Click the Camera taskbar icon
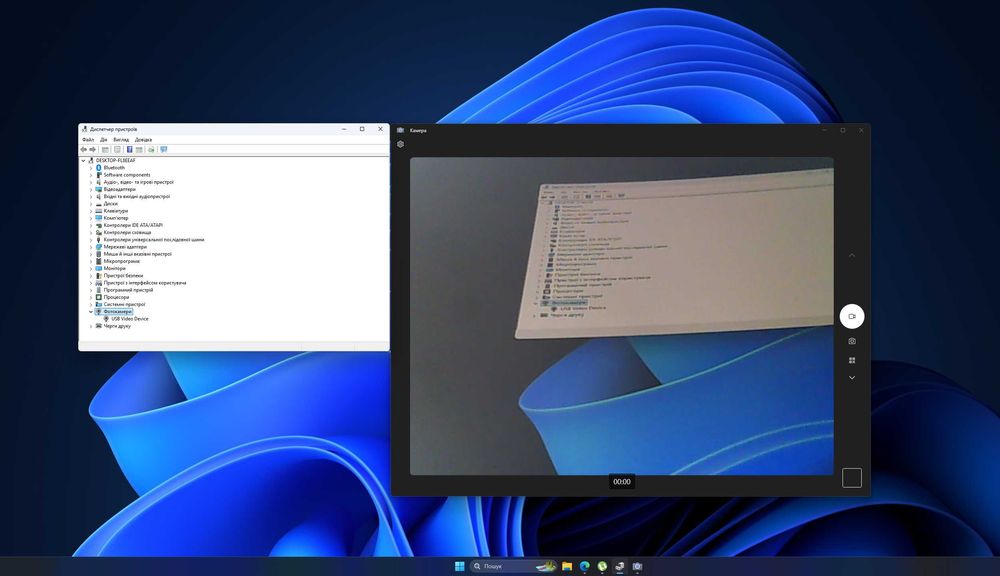Viewport: 1000px width, 576px height. [x=637, y=566]
